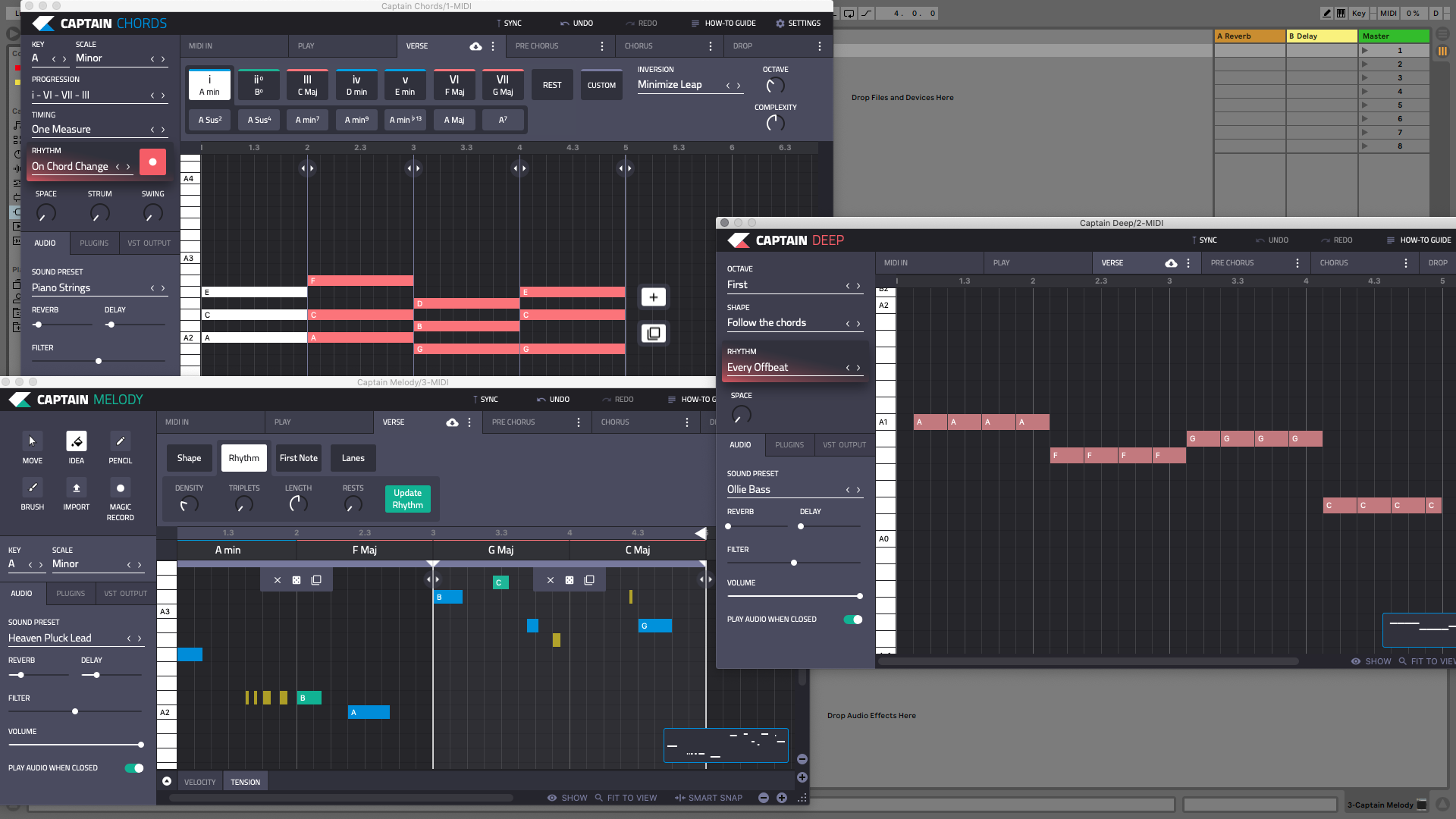The image size is (1456, 819).
Task: Change the Key selector in Captain Chords
Action: point(49,58)
